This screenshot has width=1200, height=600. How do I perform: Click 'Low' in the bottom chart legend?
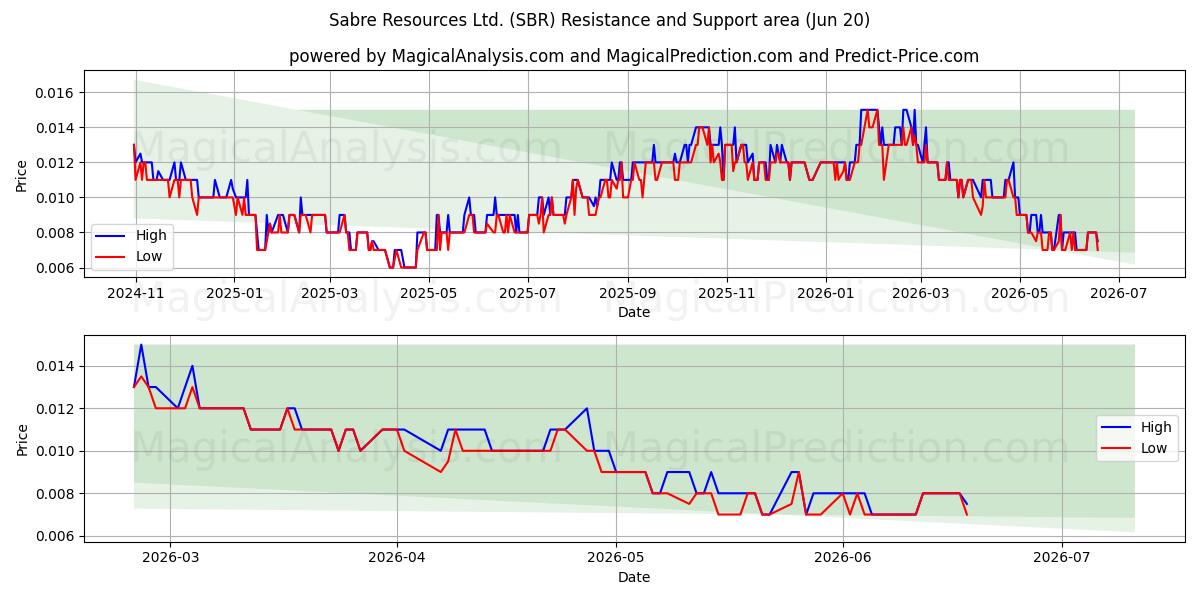point(1155,448)
